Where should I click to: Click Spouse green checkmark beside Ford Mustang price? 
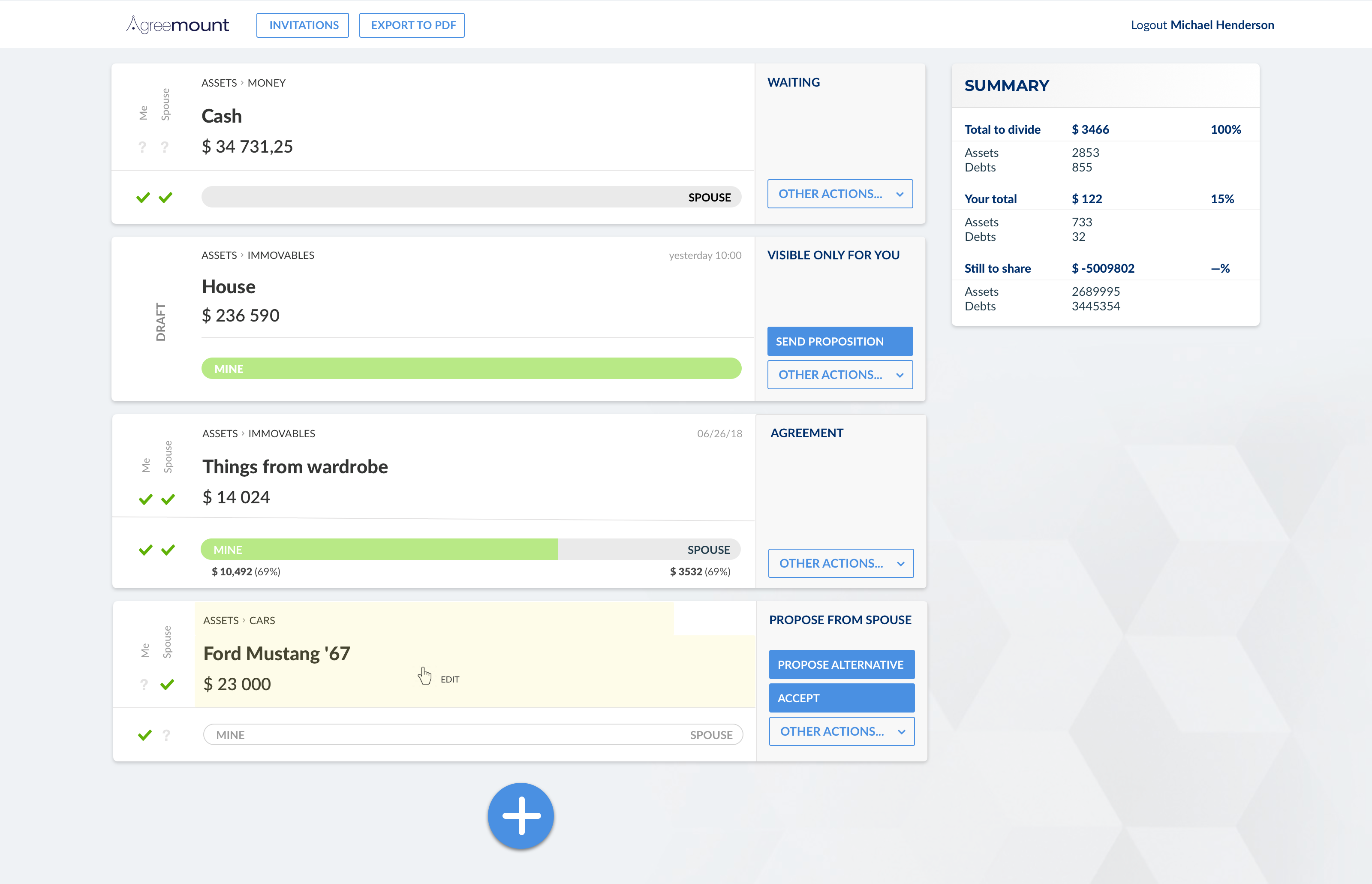167,684
